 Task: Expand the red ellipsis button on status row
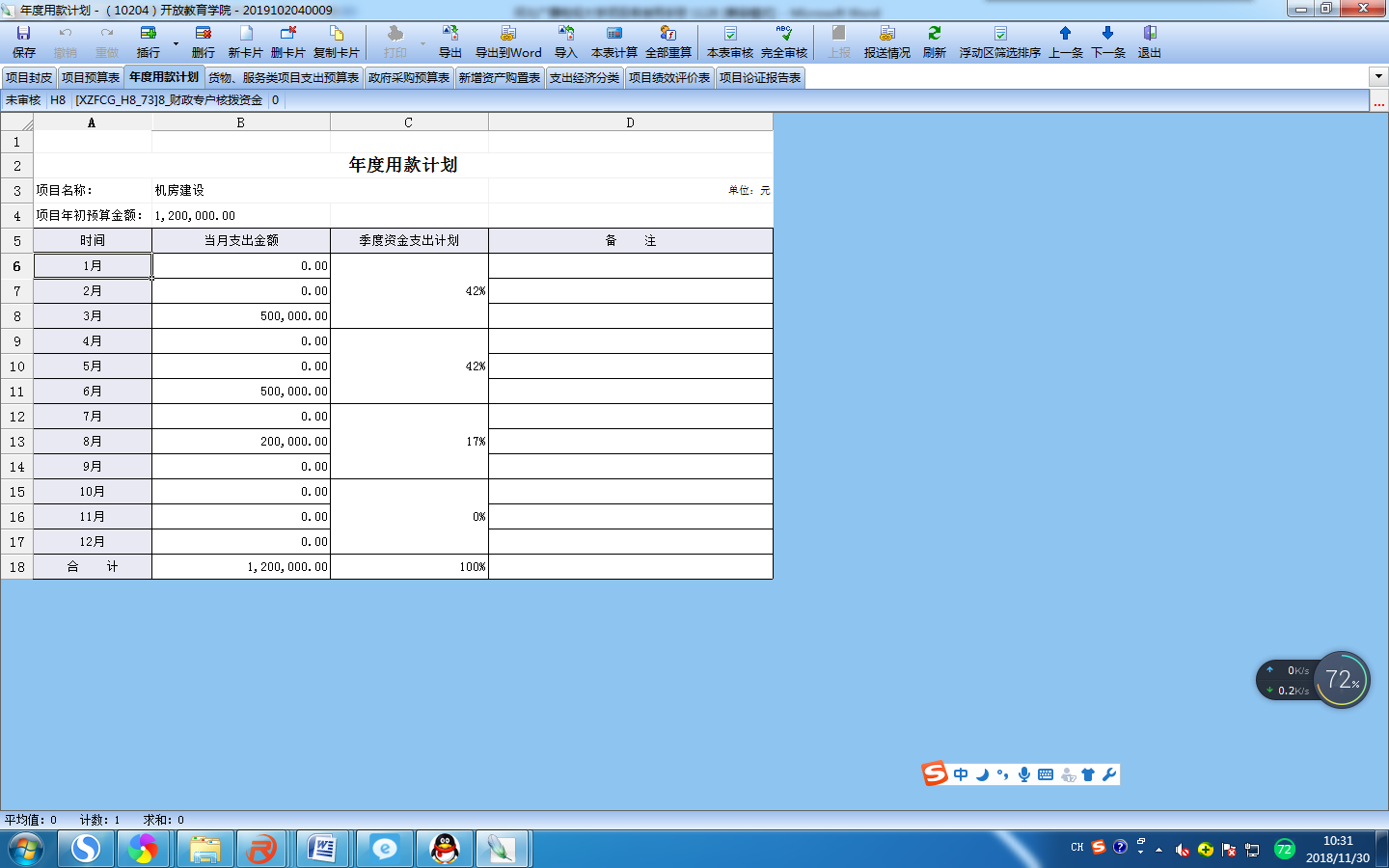click(1378, 100)
